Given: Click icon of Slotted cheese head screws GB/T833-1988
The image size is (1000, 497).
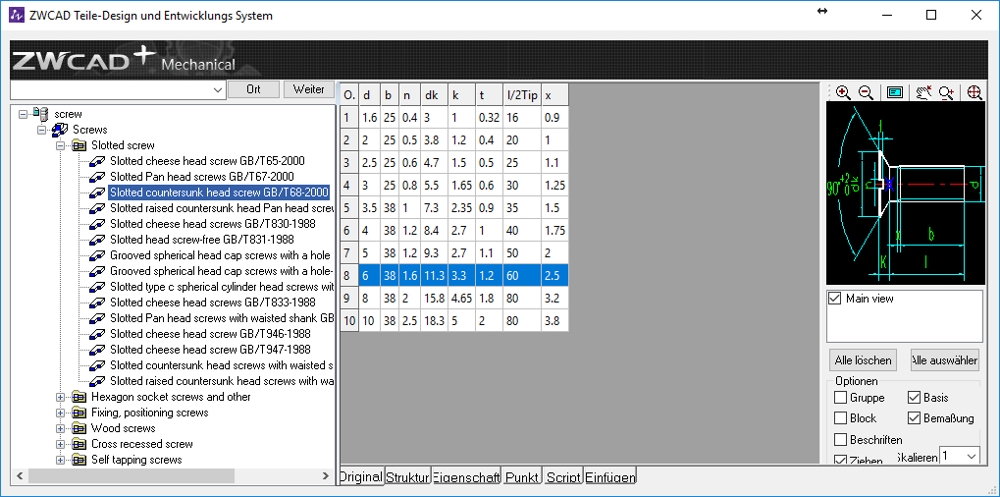Looking at the screenshot, I should [97, 302].
